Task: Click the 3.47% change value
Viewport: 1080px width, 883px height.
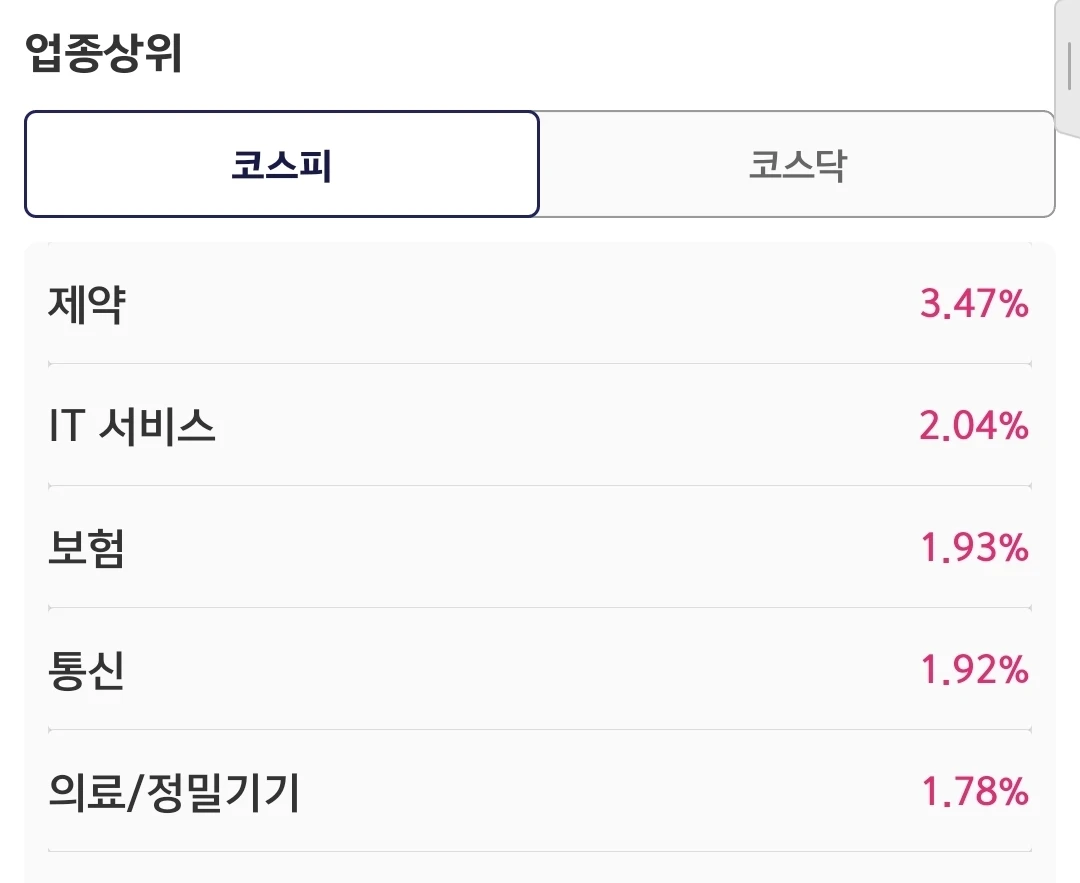Action: click(974, 304)
